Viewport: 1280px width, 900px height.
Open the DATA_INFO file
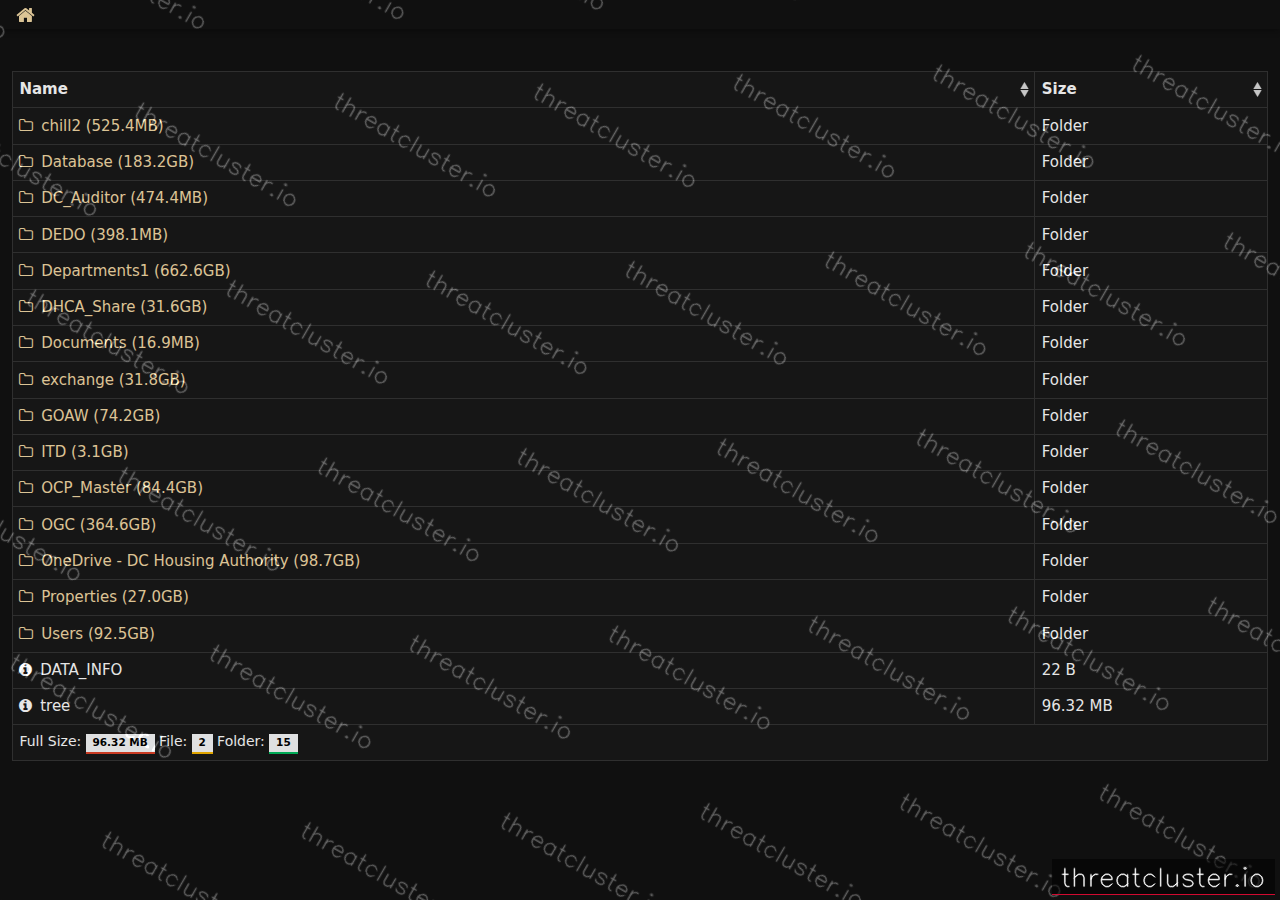click(x=81, y=669)
